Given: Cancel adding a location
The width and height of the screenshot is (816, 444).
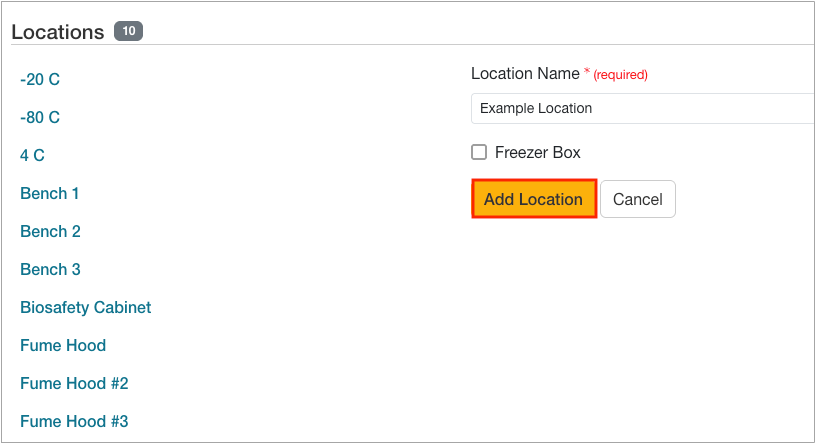Looking at the screenshot, I should pyautogui.click(x=638, y=199).
